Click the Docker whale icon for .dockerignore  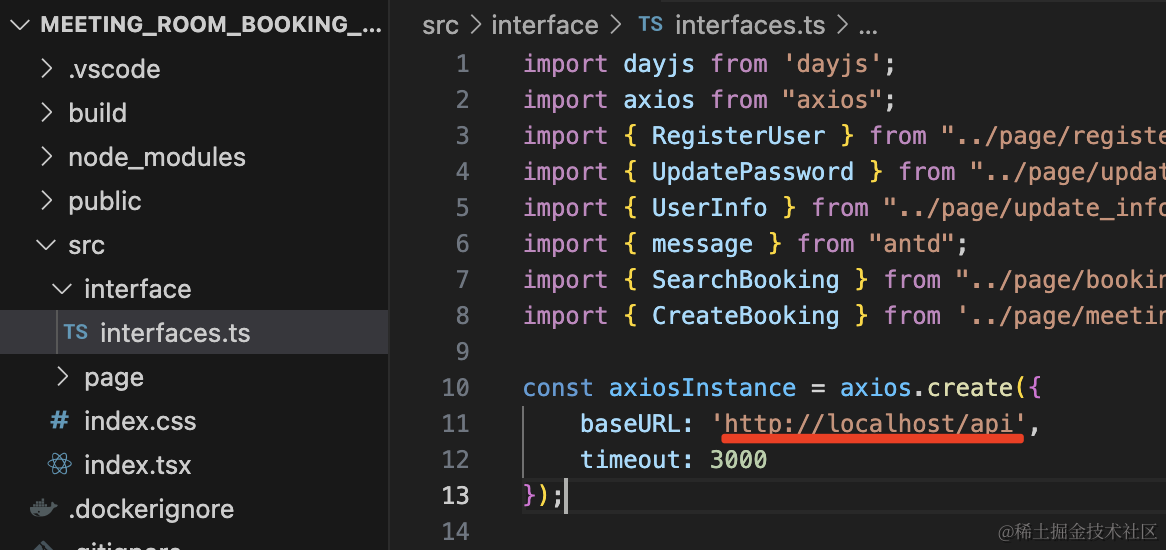pyautogui.click(x=43, y=509)
